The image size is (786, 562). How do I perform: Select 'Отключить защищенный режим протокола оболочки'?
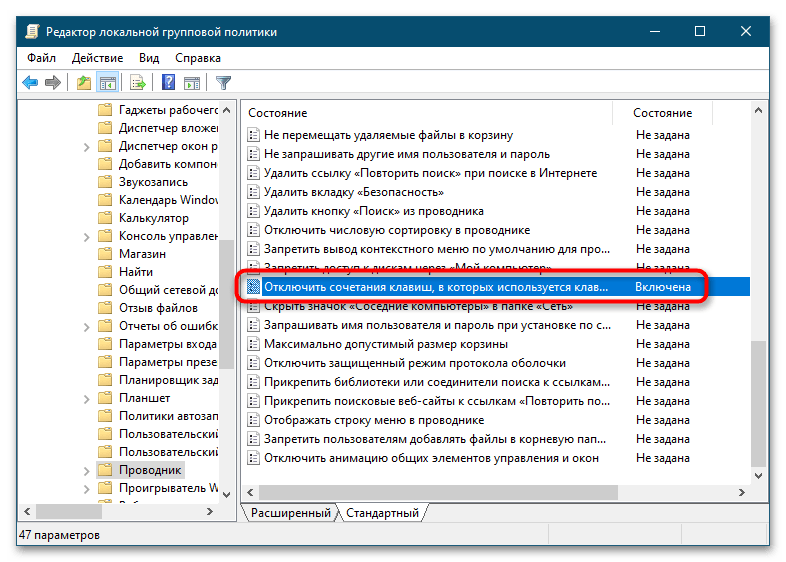coord(415,363)
